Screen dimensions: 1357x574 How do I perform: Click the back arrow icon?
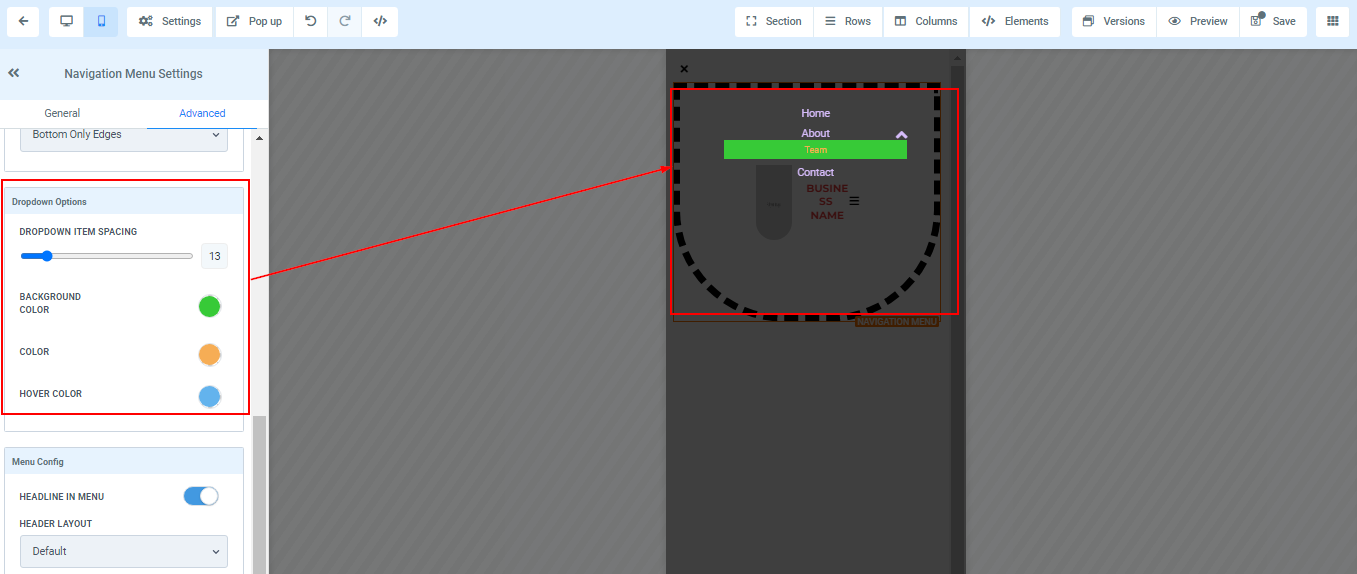[23, 21]
